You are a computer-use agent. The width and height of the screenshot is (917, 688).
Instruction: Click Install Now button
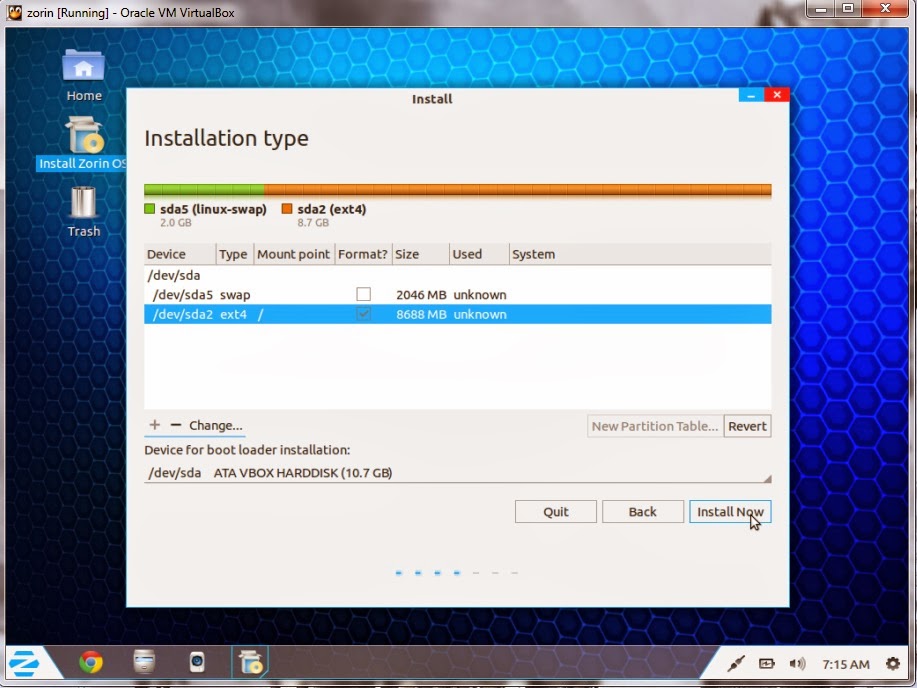(730, 511)
